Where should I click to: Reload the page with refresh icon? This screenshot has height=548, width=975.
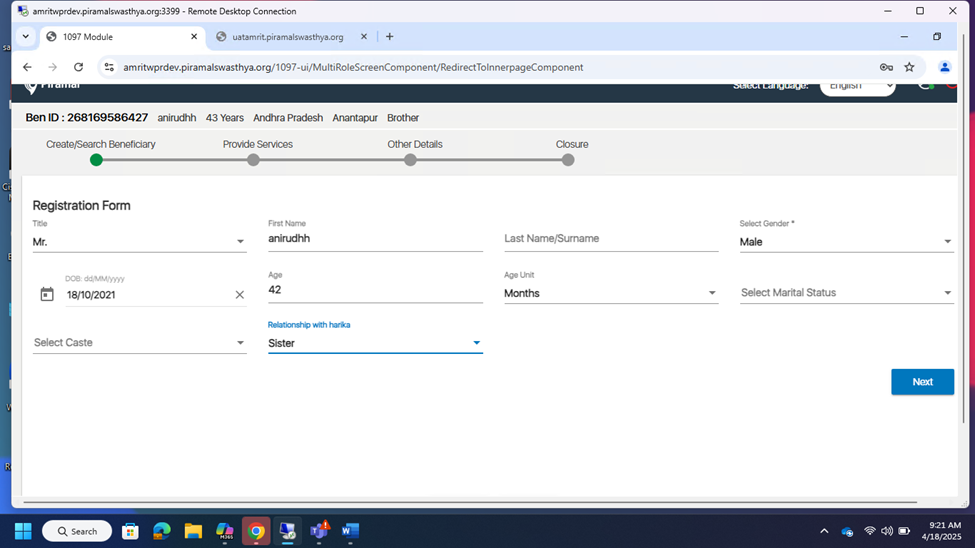78,67
